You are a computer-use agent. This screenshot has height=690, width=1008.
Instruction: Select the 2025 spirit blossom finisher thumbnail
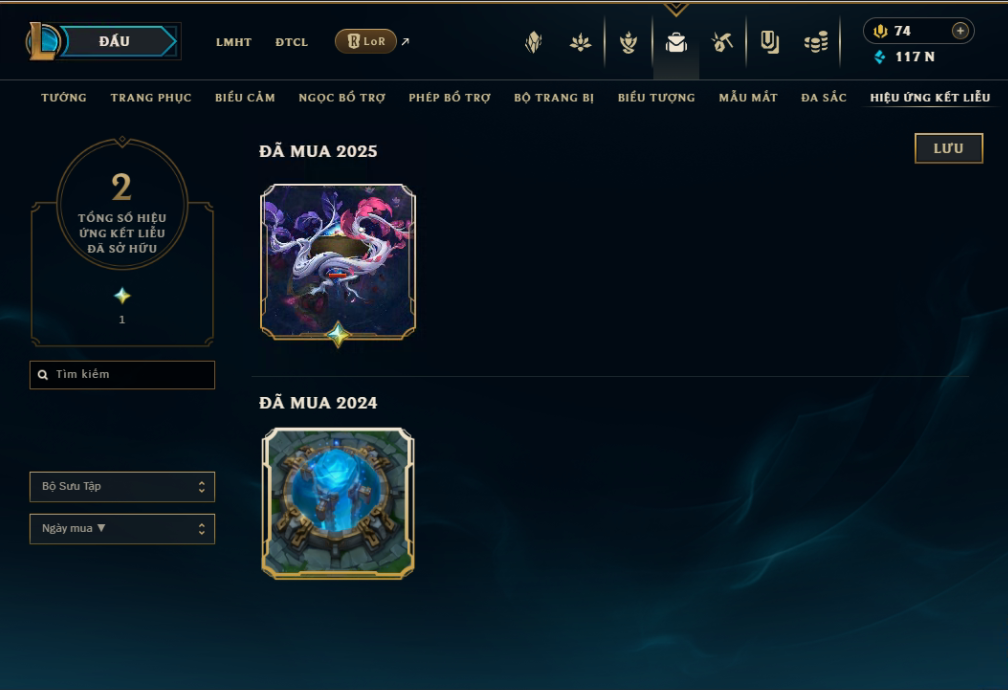[338, 263]
